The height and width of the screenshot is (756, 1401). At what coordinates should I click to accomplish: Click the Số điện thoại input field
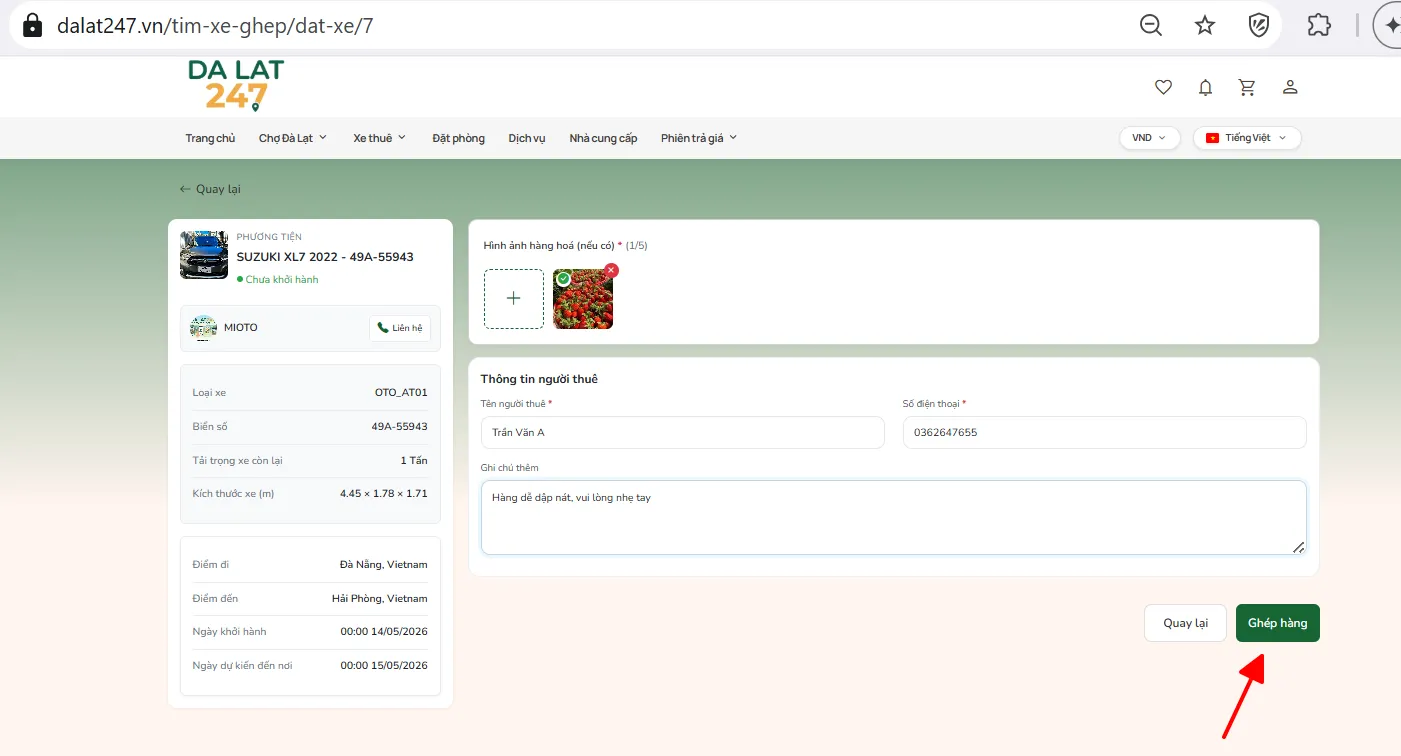1104,432
